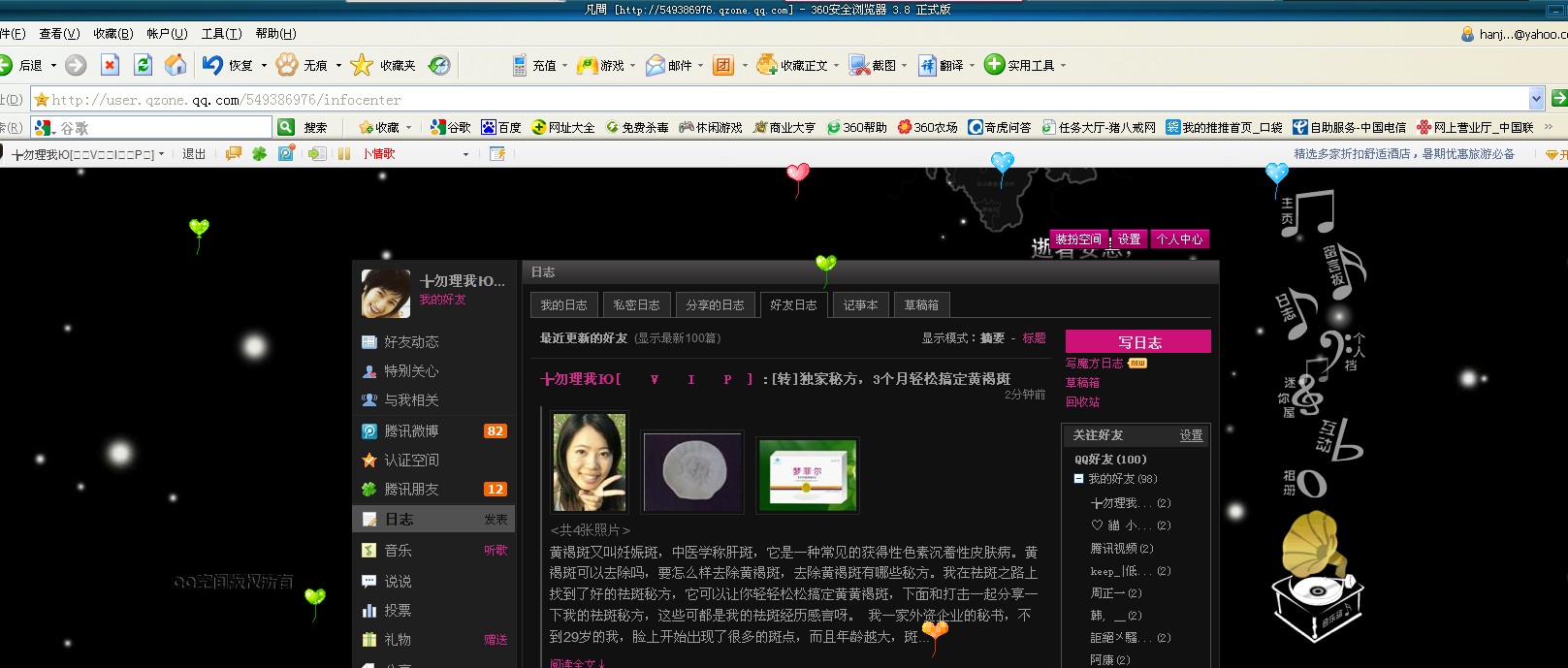Image resolution: width=1568 pixels, height=668 pixels.
Task: Click the green Go arrow by address bar
Action: point(1558,98)
